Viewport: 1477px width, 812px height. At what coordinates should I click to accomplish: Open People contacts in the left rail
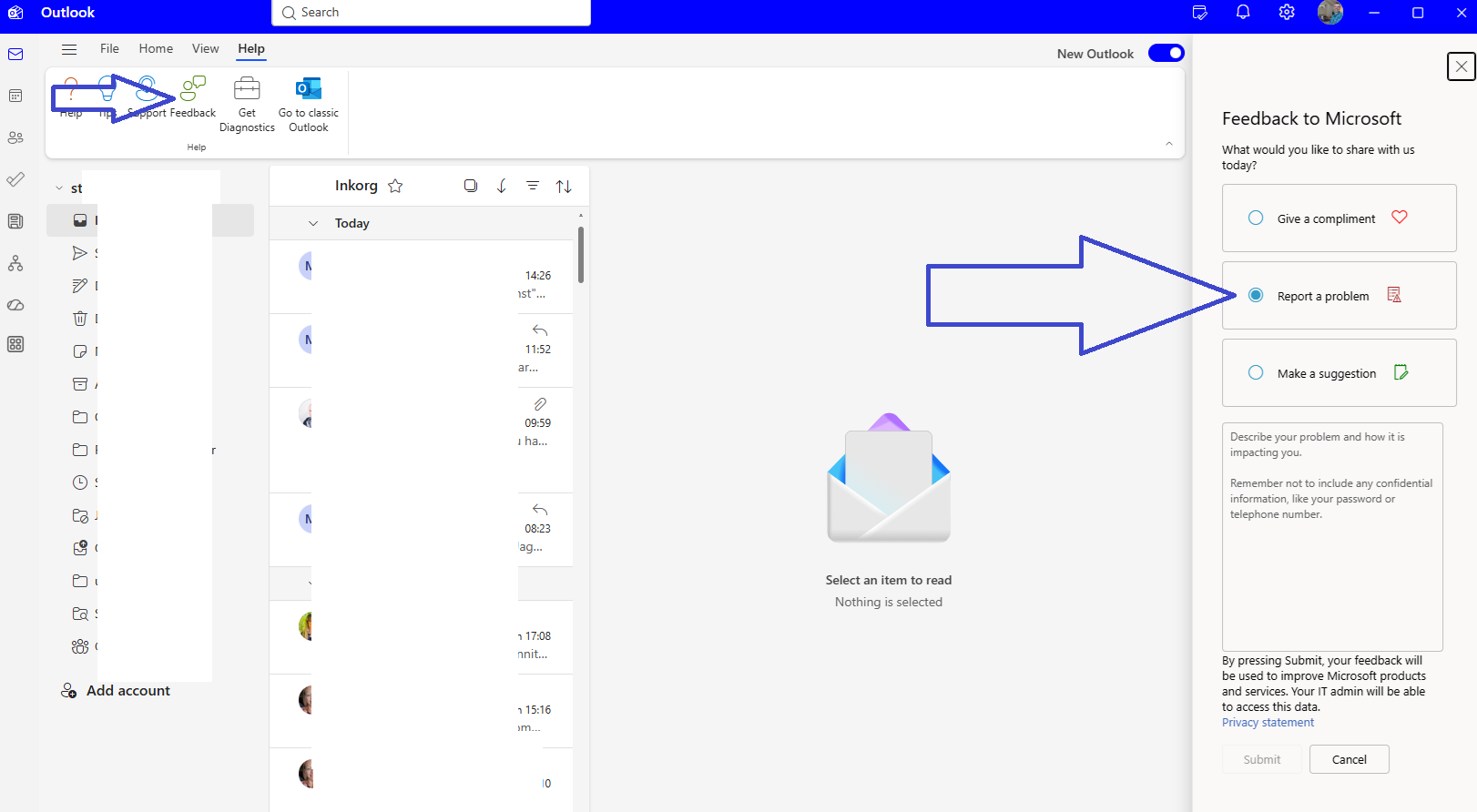pos(15,137)
